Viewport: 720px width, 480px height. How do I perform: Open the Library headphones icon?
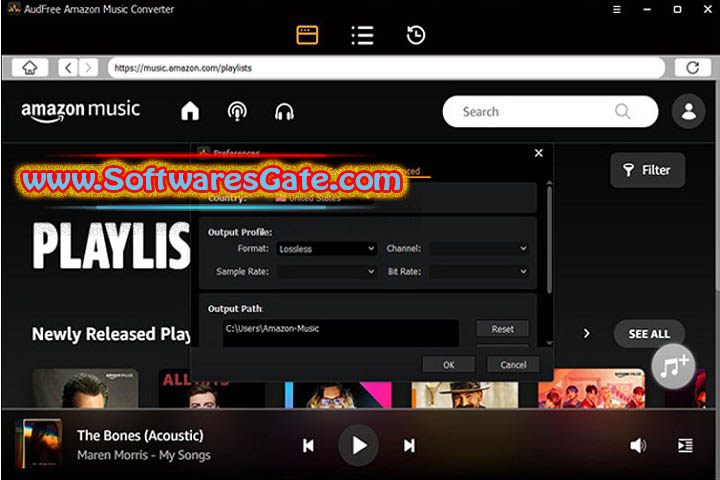284,112
